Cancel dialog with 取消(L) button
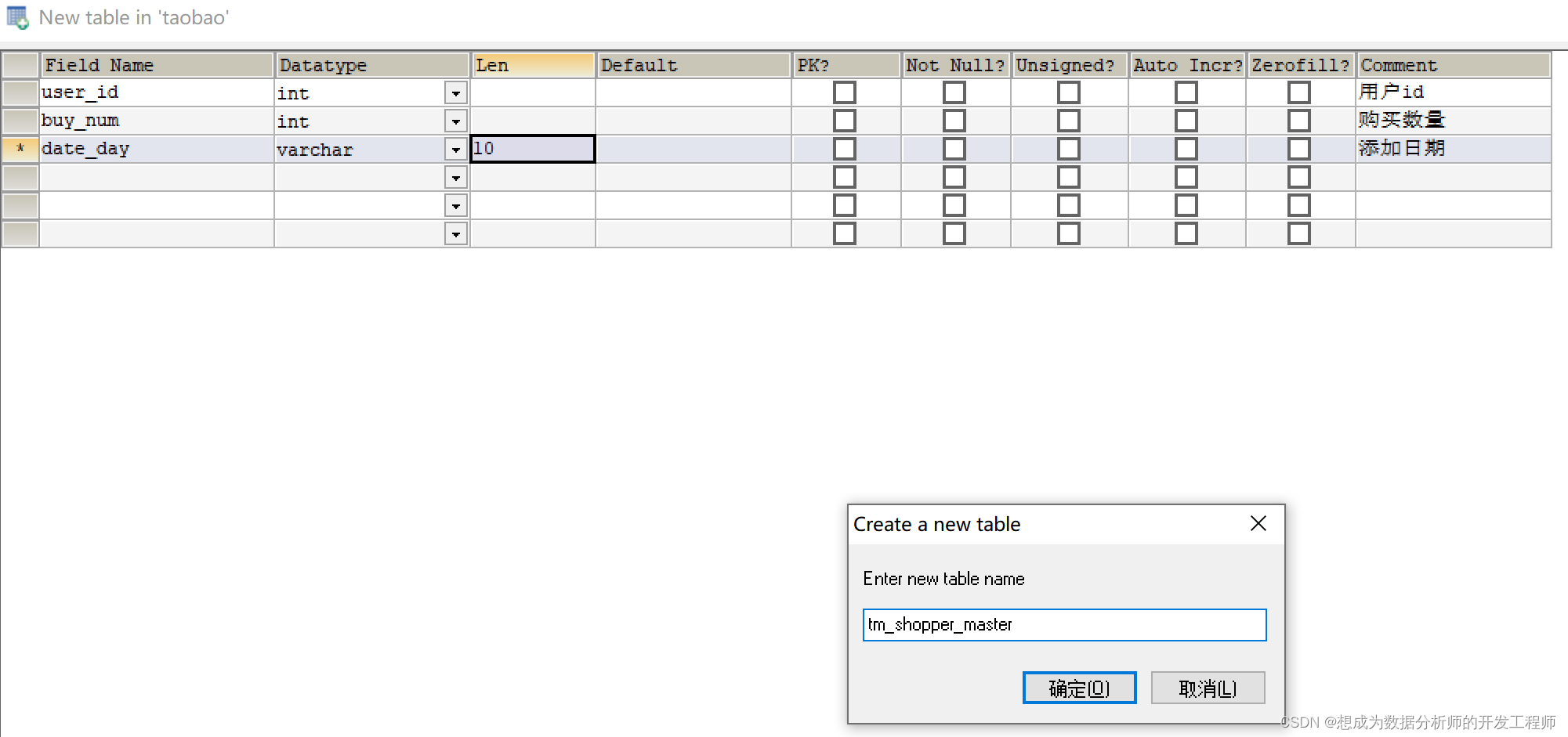 pos(1208,688)
